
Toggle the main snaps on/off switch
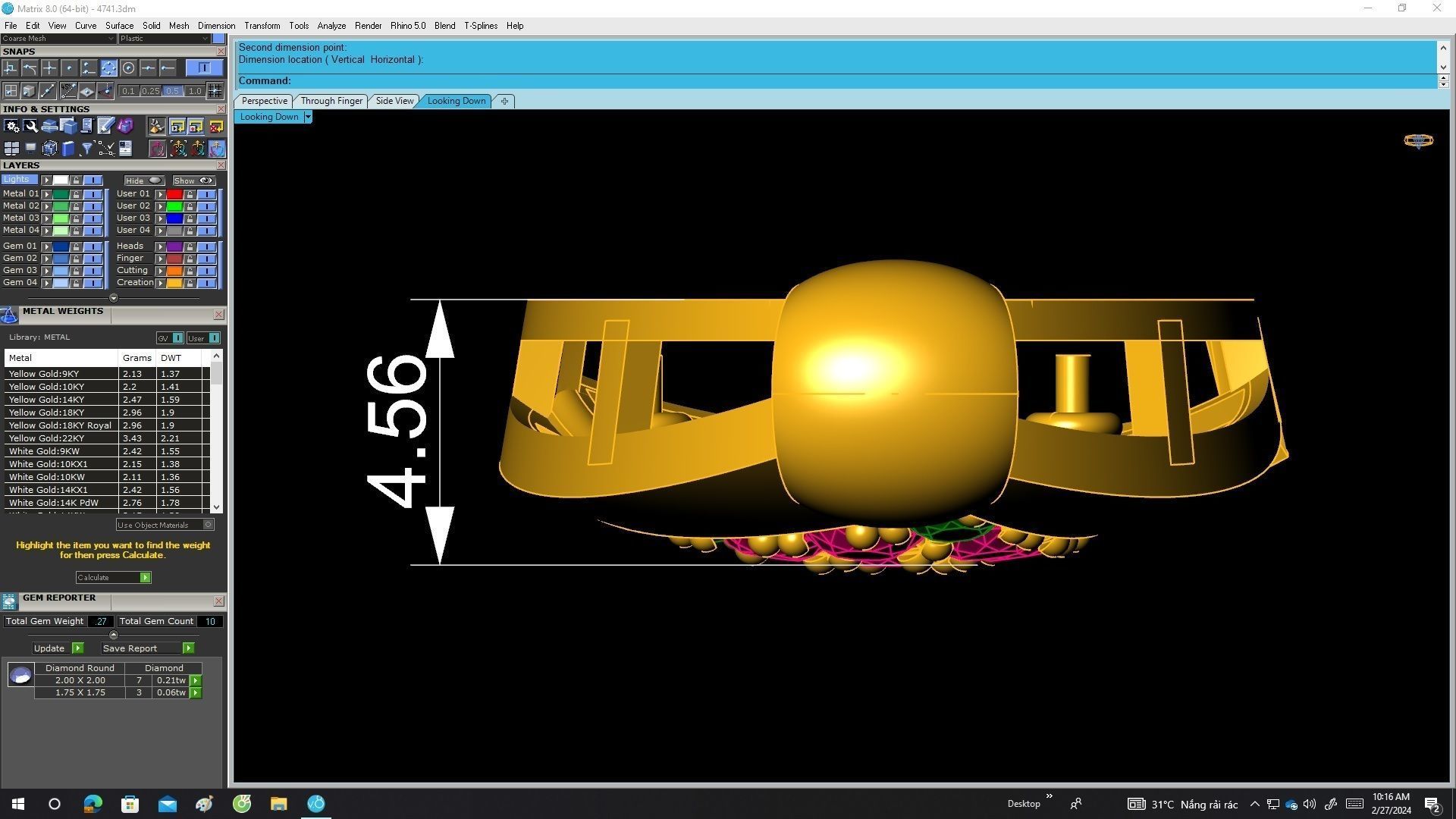(x=203, y=68)
